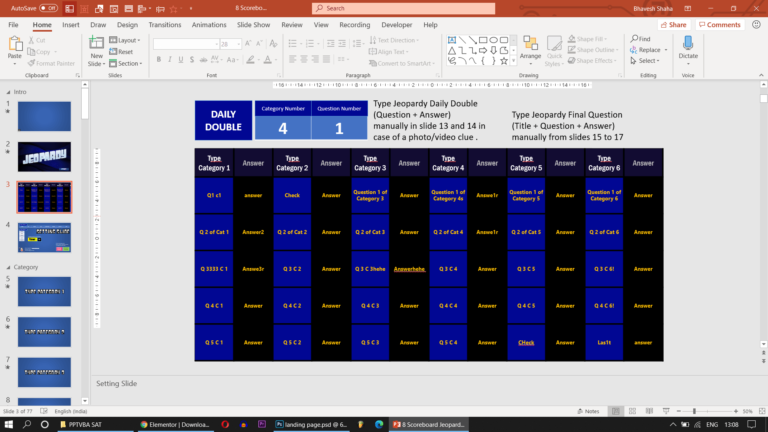Insert a text box shape
This screenshot has width=768, height=432.
[x=452, y=40]
